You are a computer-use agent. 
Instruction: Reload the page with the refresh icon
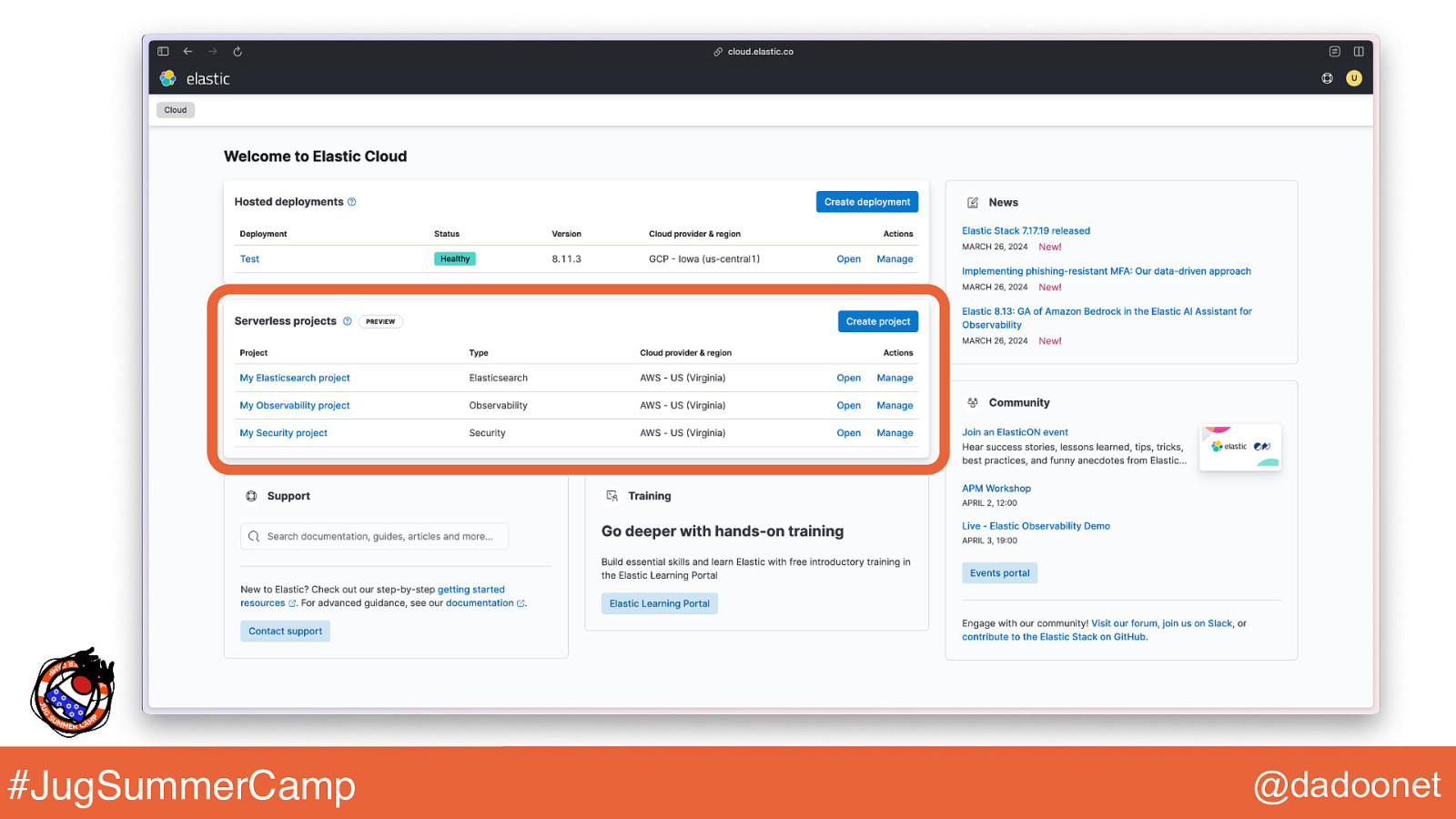click(x=238, y=52)
